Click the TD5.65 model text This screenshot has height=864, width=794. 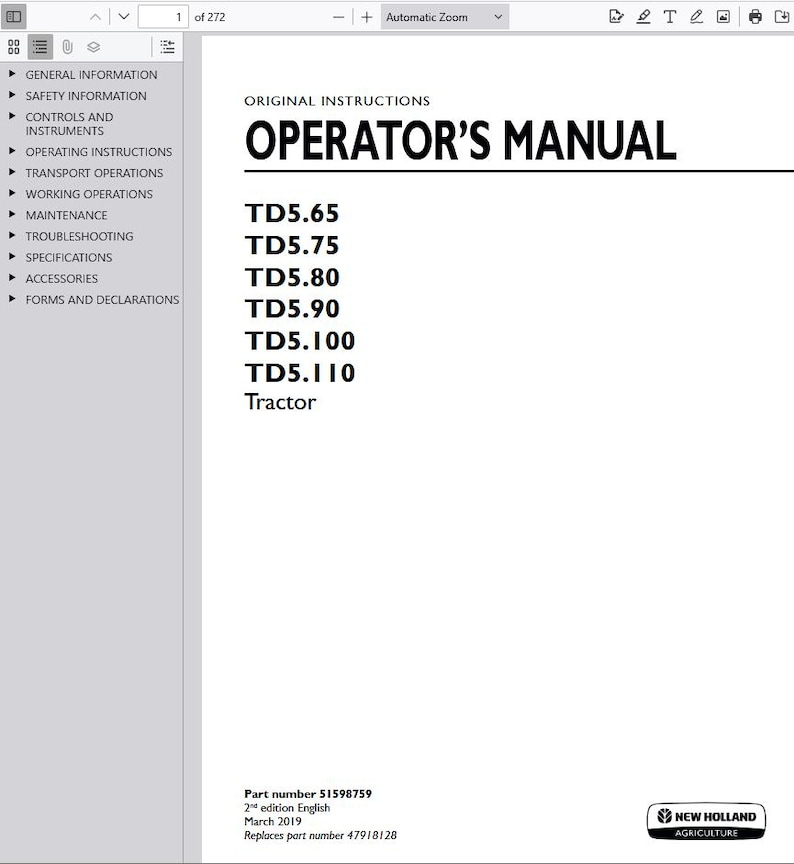(x=292, y=213)
